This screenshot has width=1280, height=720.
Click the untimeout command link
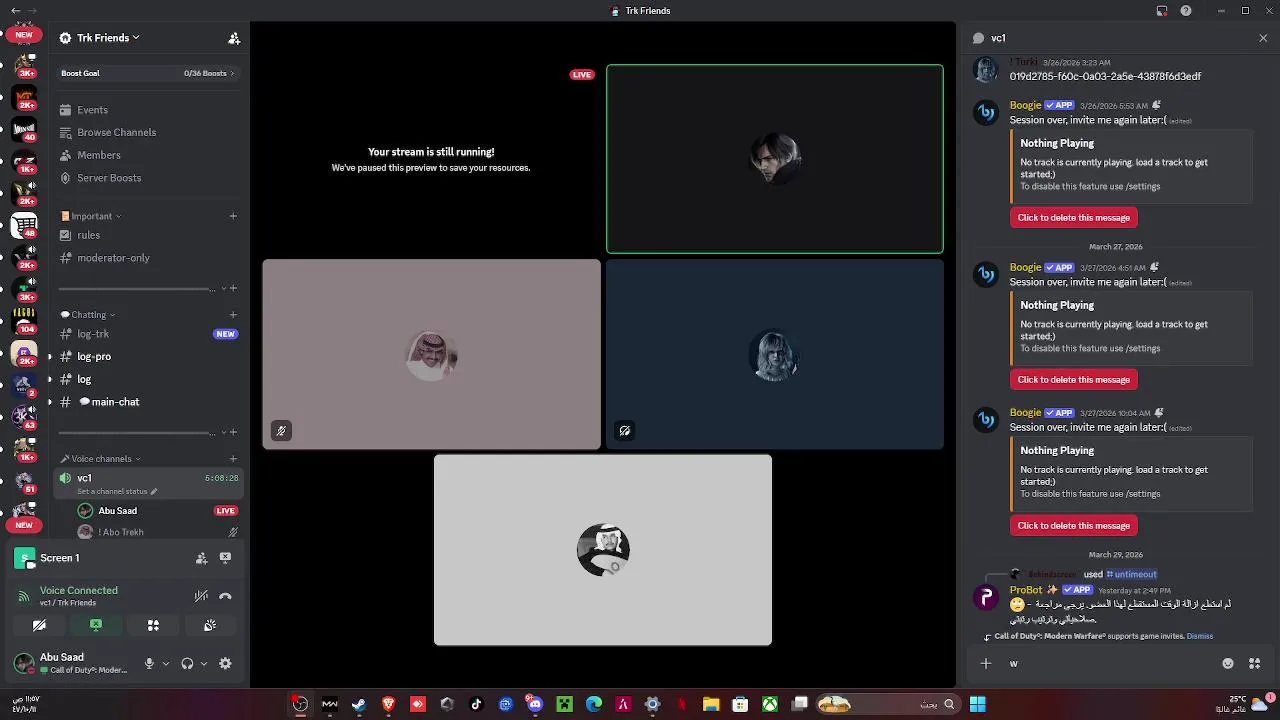coord(1131,574)
